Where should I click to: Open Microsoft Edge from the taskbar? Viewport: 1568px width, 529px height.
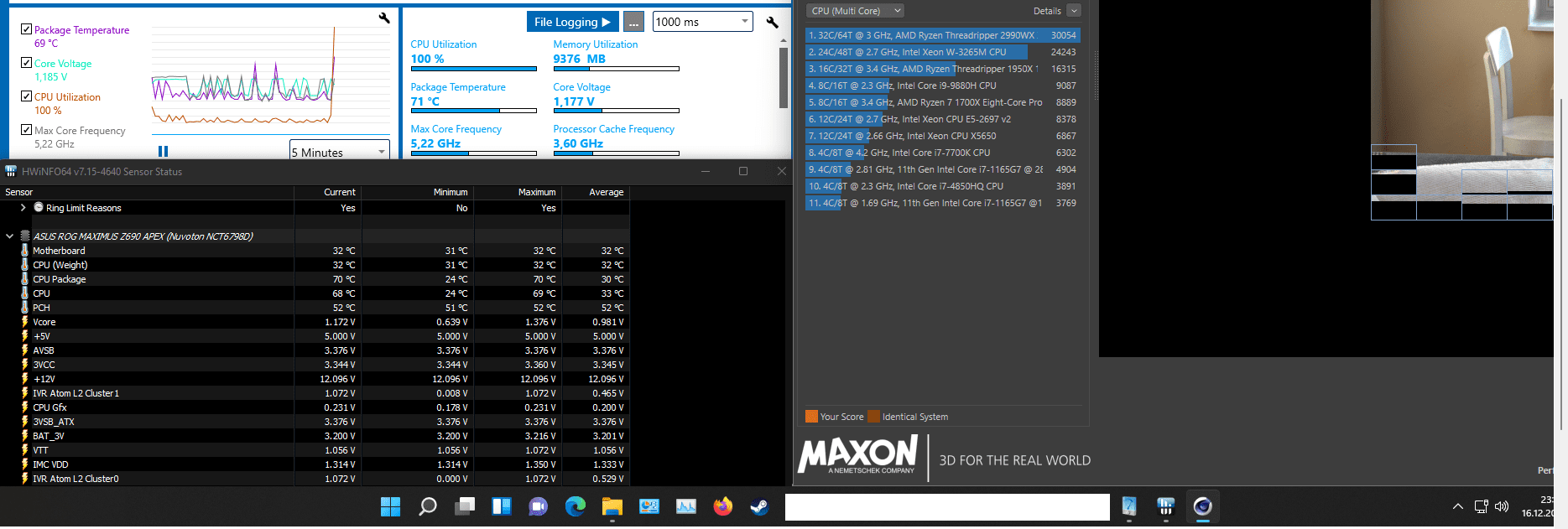(576, 506)
